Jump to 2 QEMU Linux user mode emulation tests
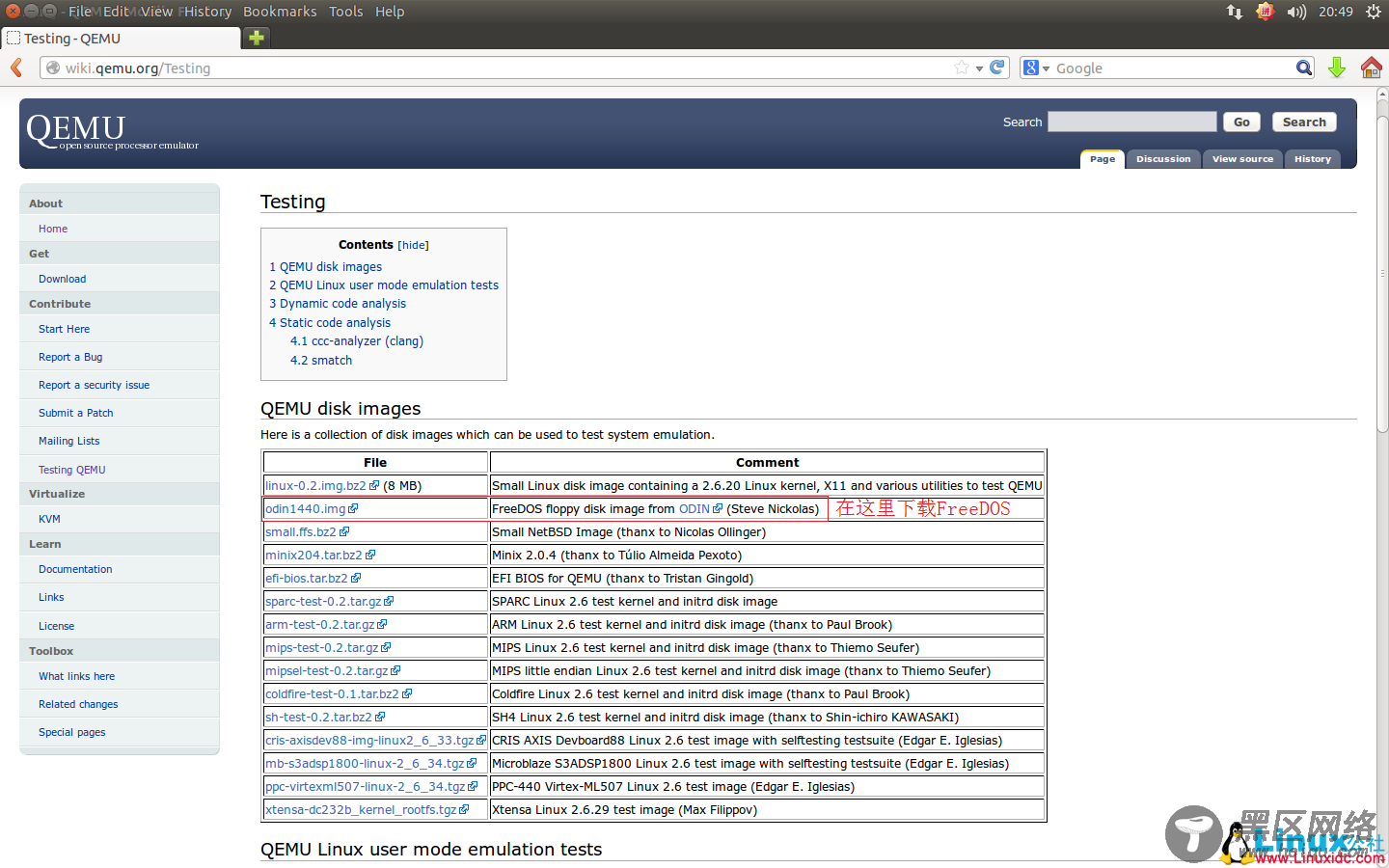This screenshot has height=868, width=1389. (x=384, y=285)
